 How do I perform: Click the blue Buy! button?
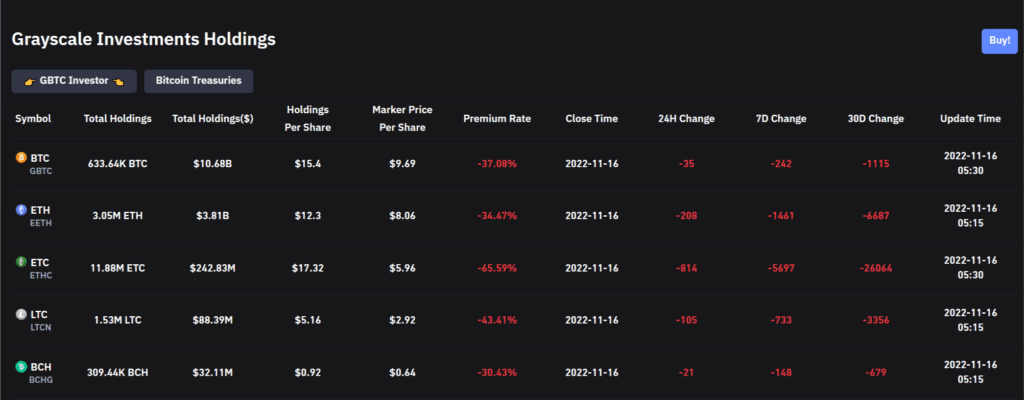tap(999, 41)
